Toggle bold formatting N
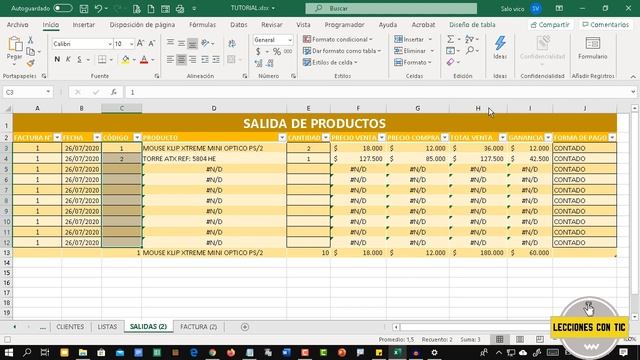 [x=57, y=60]
